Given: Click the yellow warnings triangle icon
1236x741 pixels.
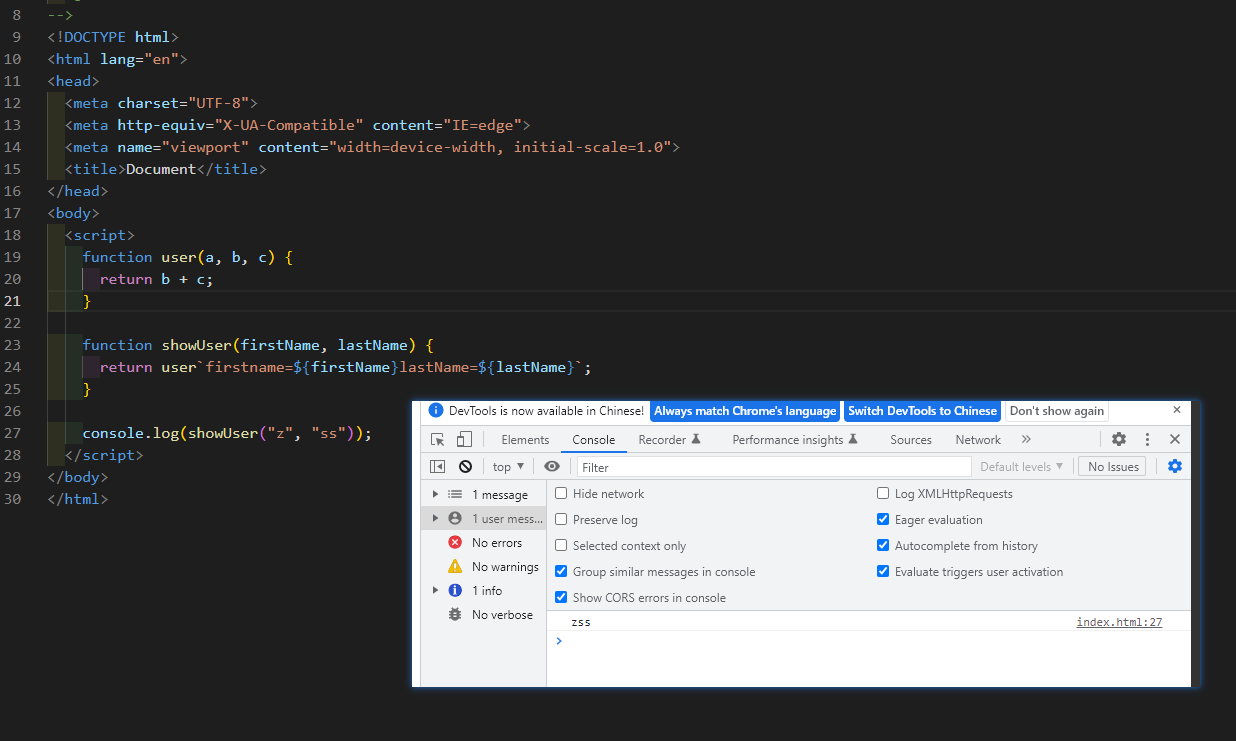Looking at the screenshot, I should 455,566.
